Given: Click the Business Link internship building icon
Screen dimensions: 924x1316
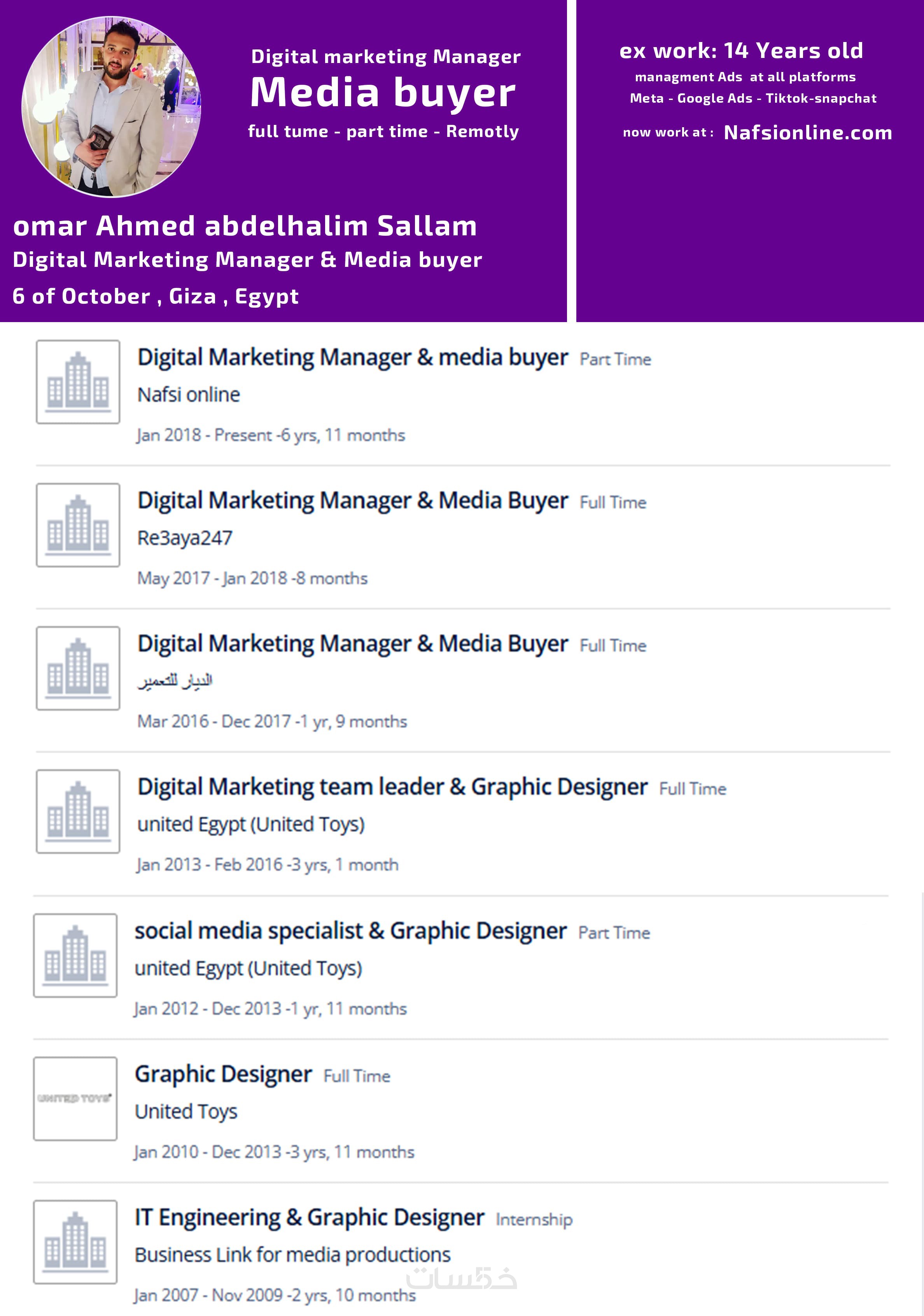Looking at the screenshot, I should coord(75,1242).
